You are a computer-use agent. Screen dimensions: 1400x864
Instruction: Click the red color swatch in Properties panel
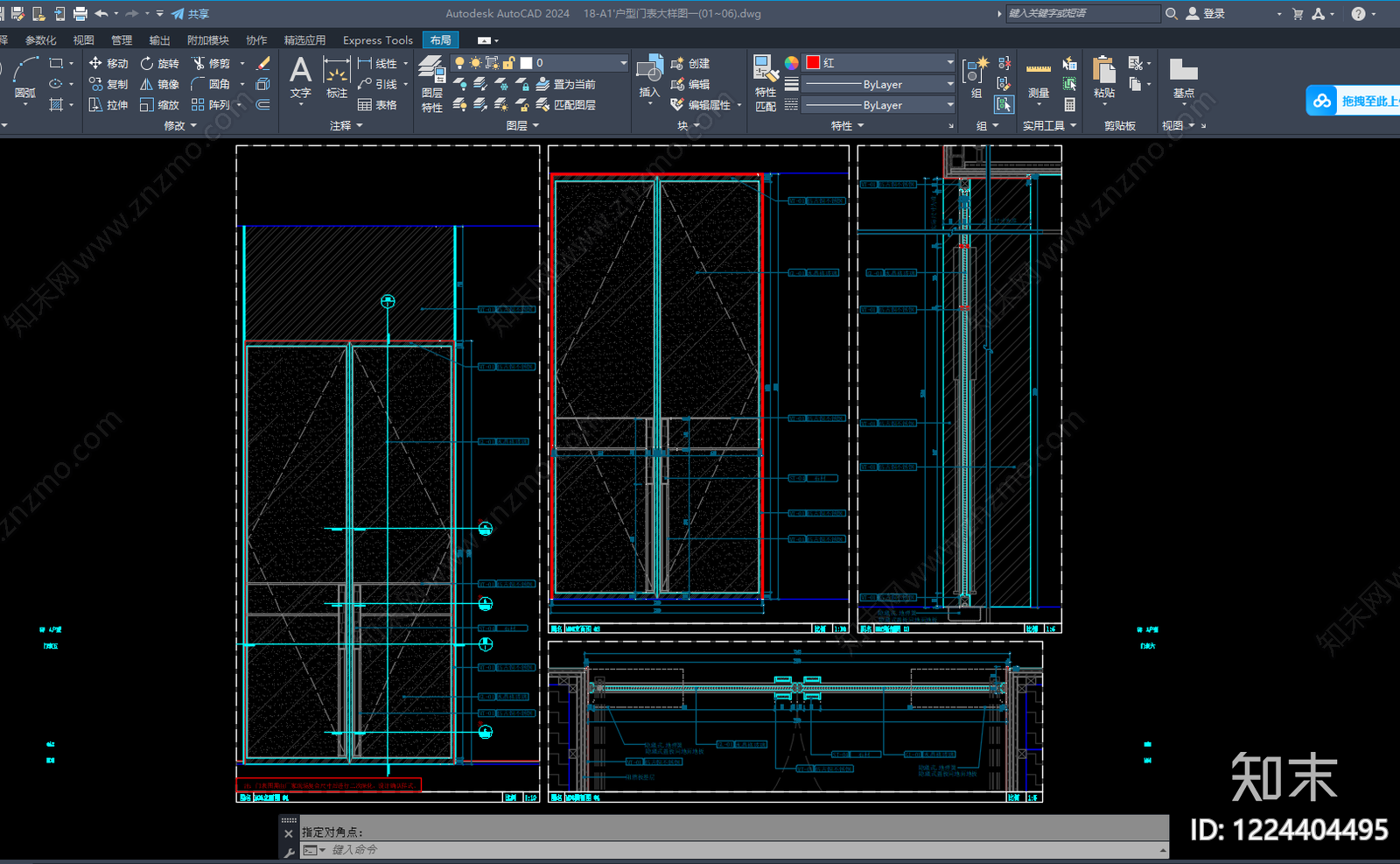(813, 62)
